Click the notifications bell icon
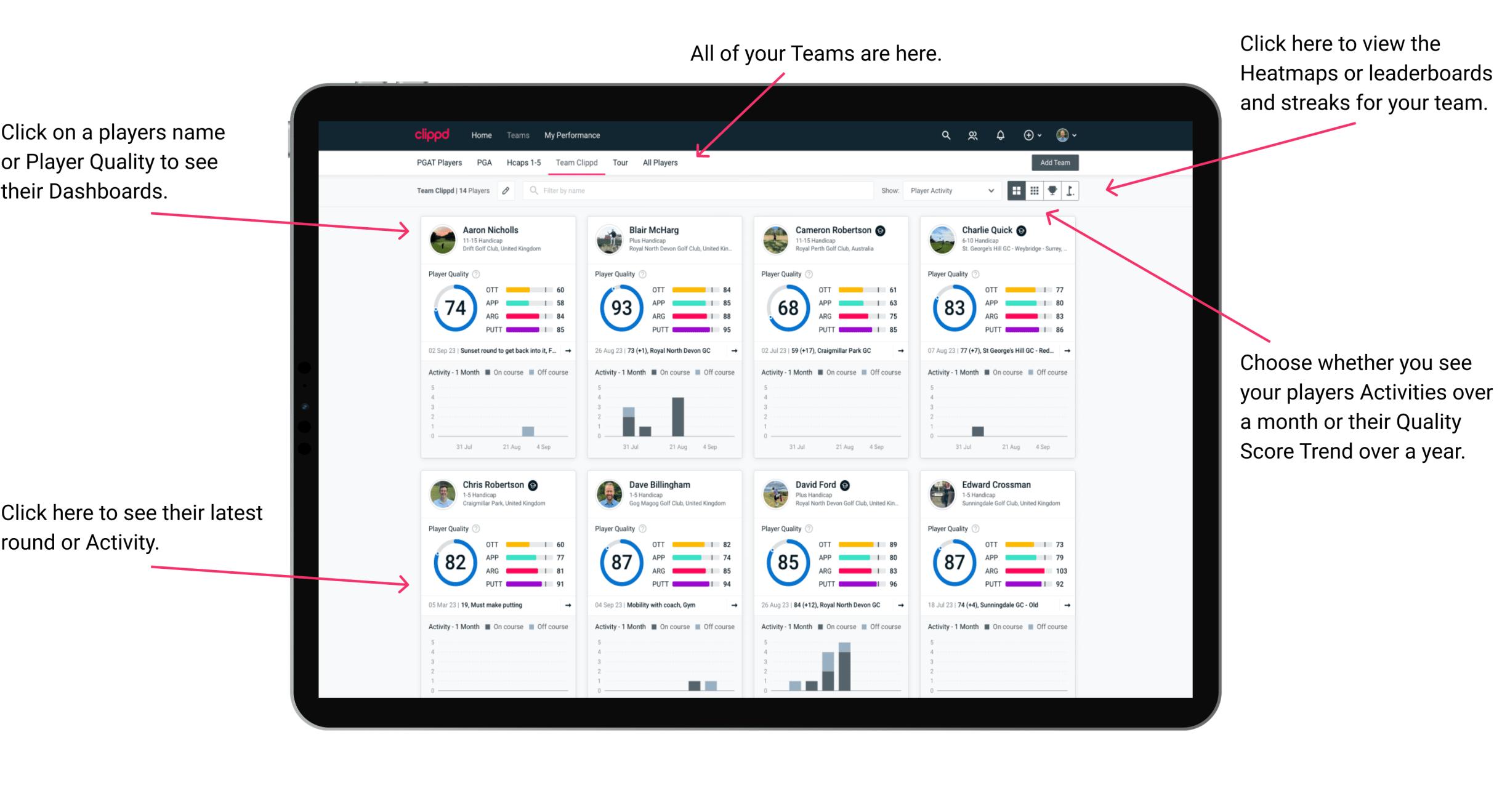Screen dimensions: 1510x812 993,135
